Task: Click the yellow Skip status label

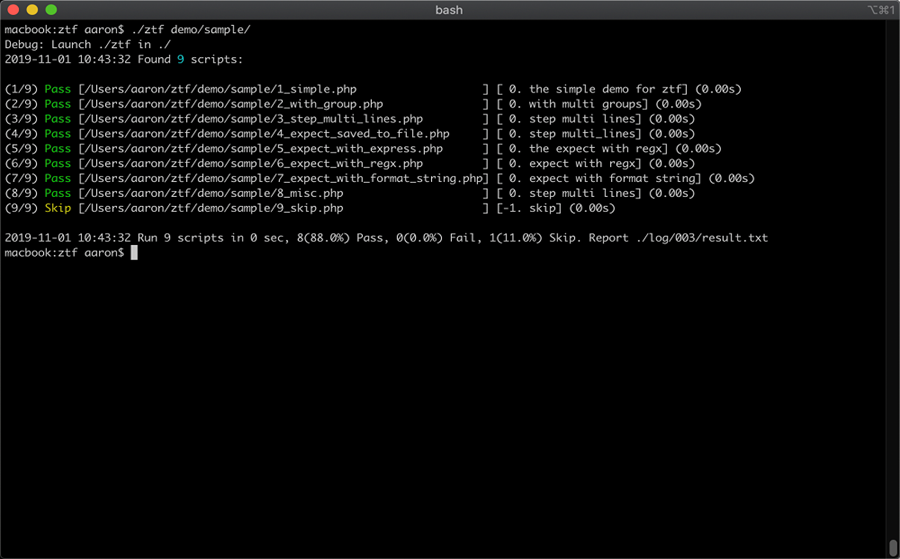Action: [x=58, y=209]
